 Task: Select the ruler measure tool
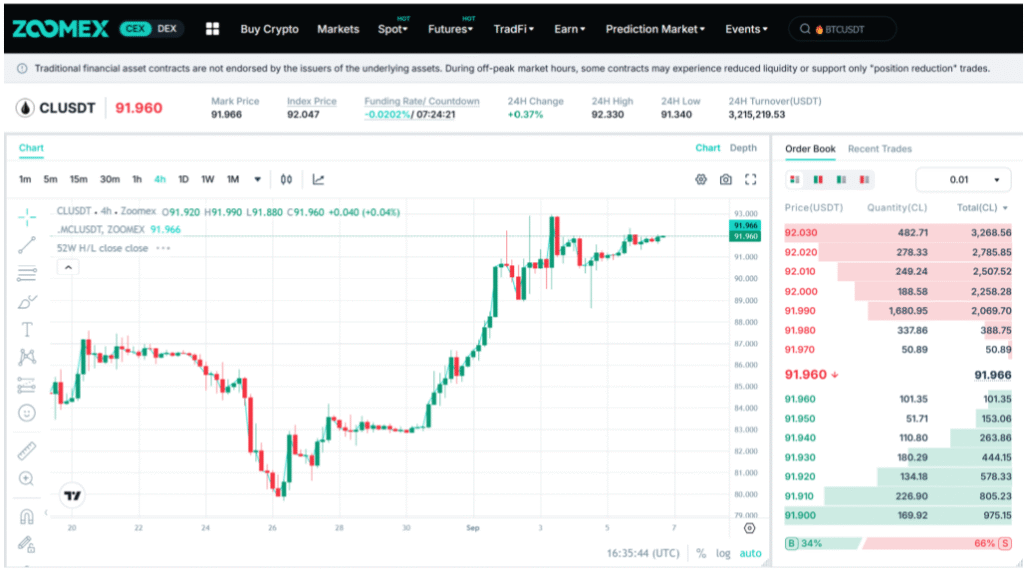[x=27, y=451]
